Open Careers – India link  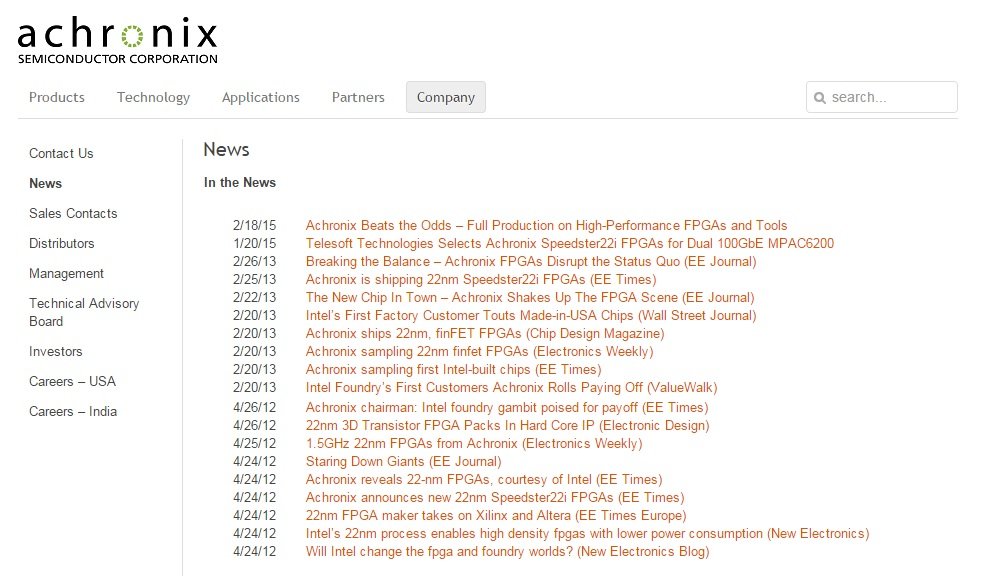pos(73,411)
